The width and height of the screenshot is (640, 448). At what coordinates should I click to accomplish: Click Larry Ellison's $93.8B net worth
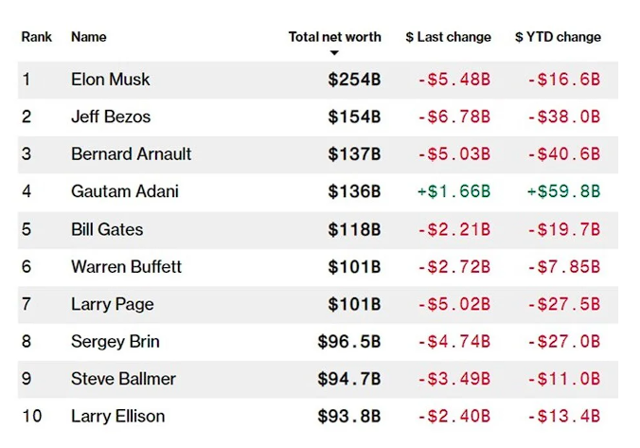pyautogui.click(x=349, y=416)
